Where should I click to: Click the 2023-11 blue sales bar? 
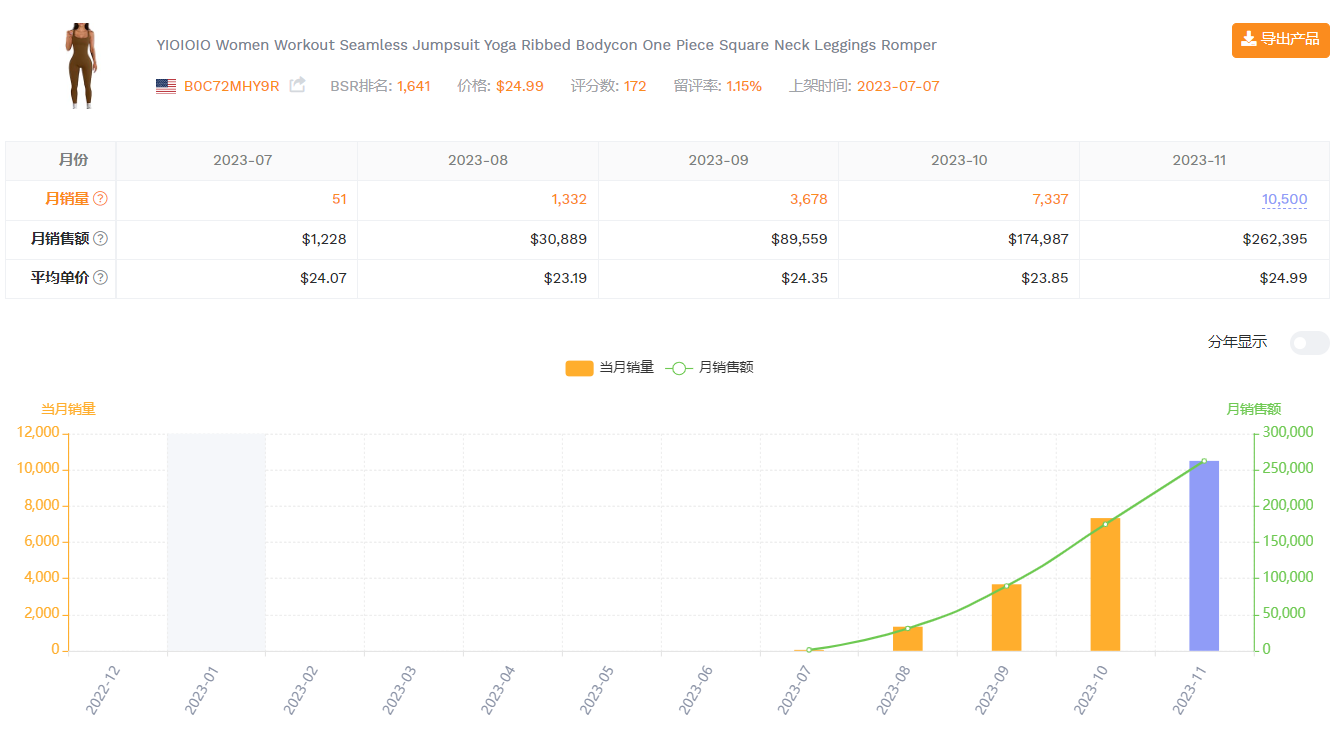click(1204, 555)
